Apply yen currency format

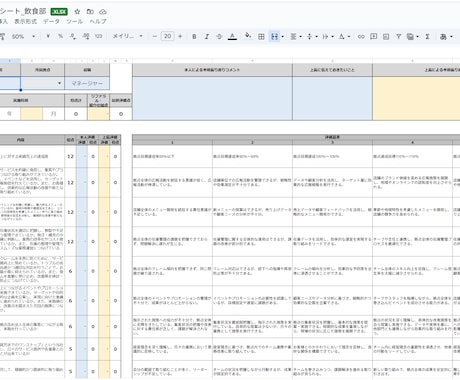pyautogui.click(x=48, y=36)
